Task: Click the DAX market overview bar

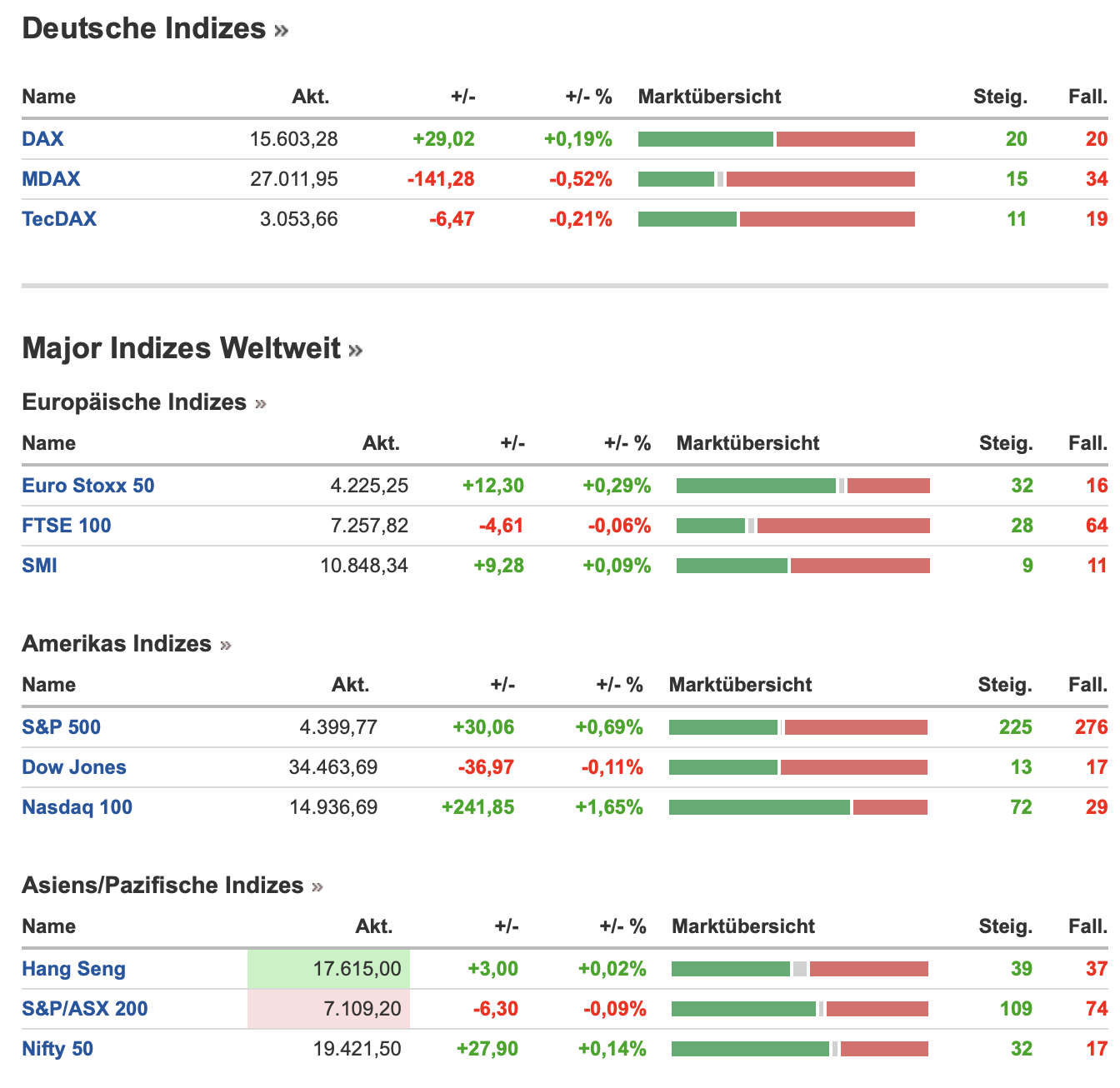Action: (x=776, y=139)
